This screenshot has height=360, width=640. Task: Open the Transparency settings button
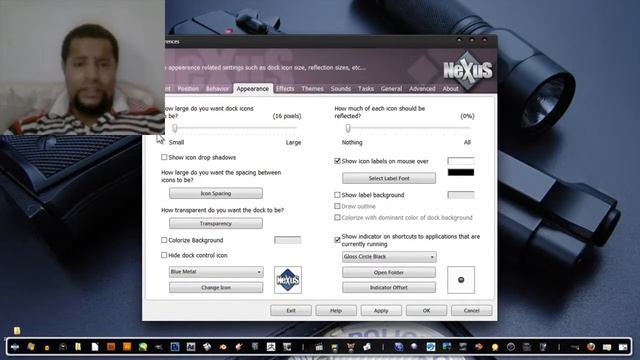click(x=216, y=224)
